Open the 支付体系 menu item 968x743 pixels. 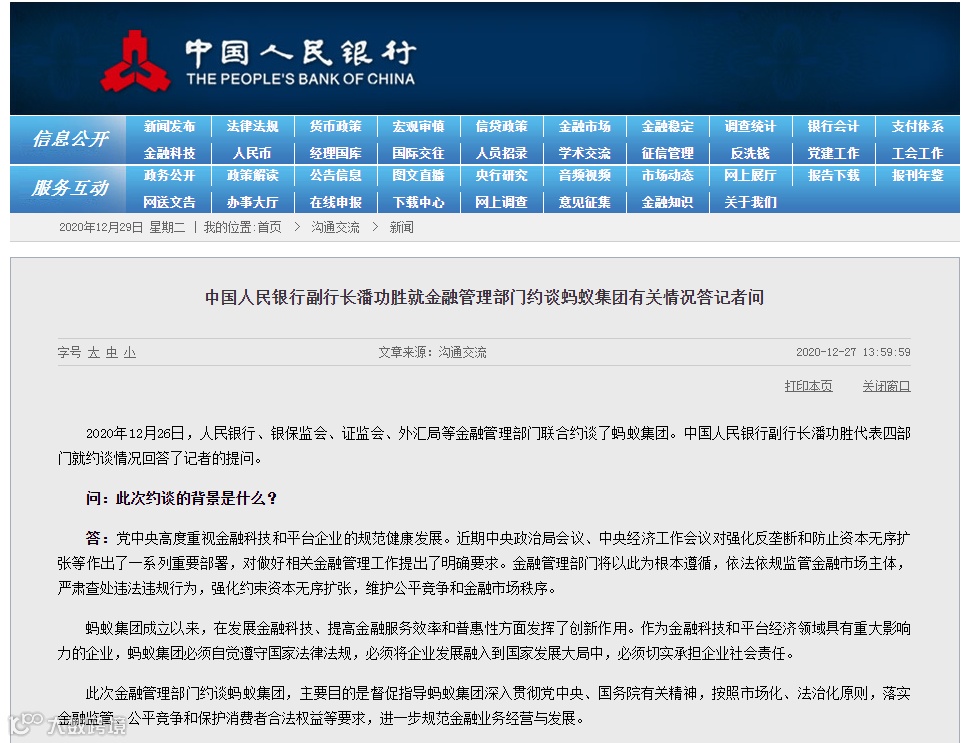pos(917,127)
